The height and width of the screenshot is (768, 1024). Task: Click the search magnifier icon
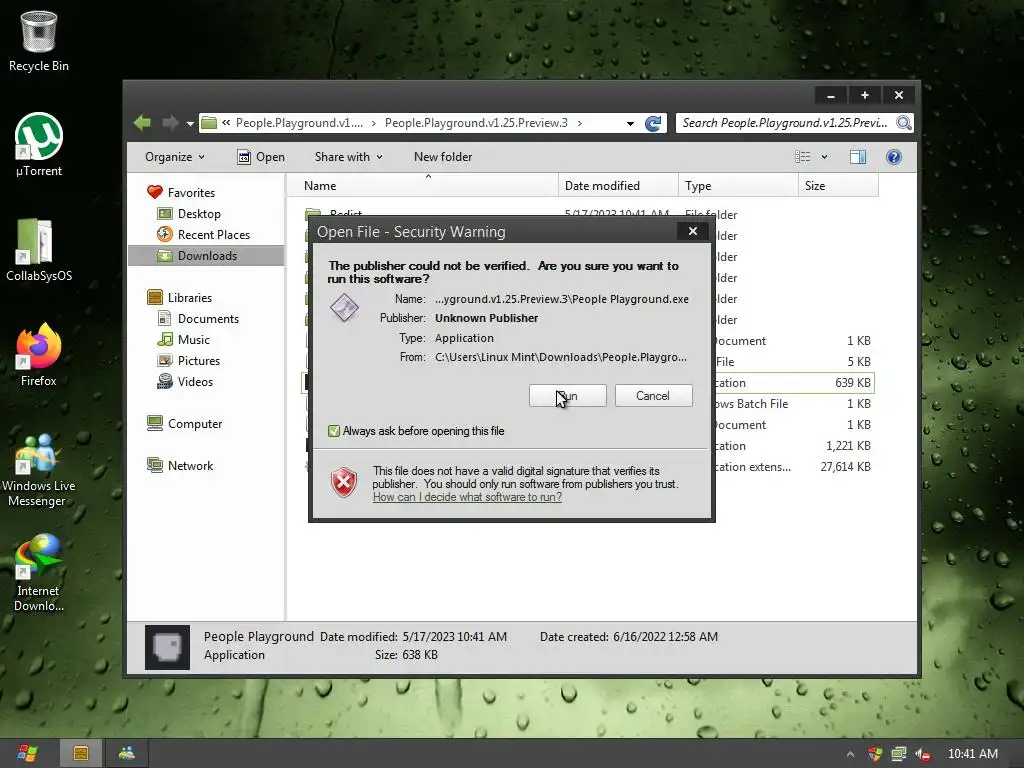tap(904, 123)
